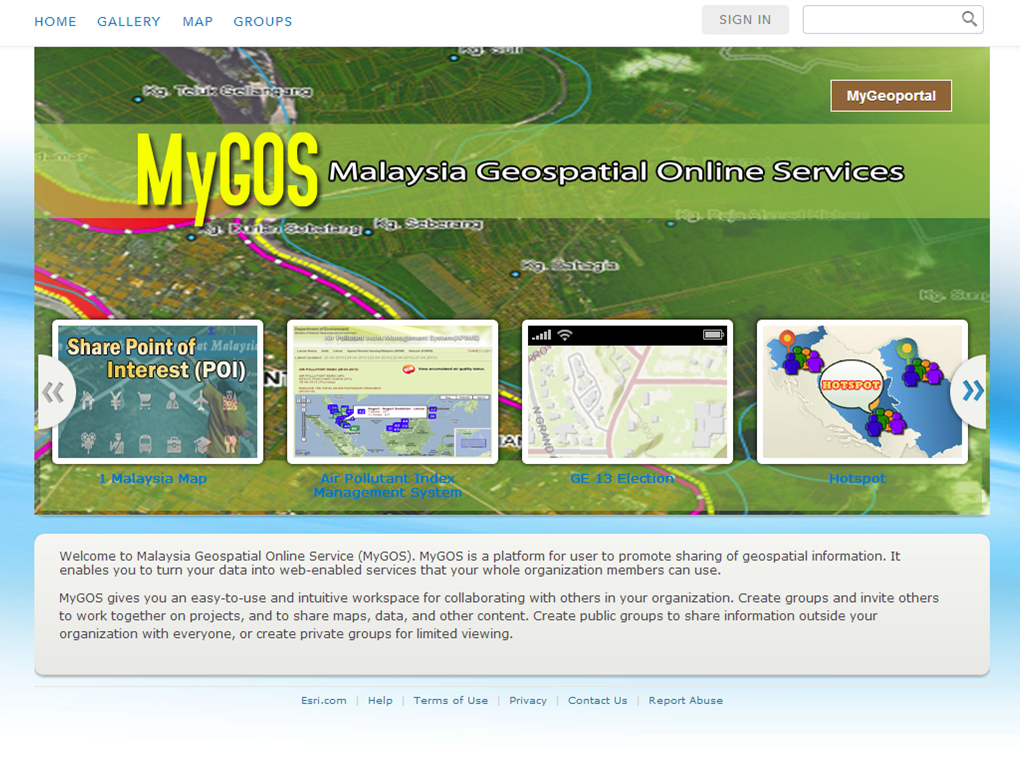Click the Report Abuse footer link
1020x761 pixels.
pos(685,701)
